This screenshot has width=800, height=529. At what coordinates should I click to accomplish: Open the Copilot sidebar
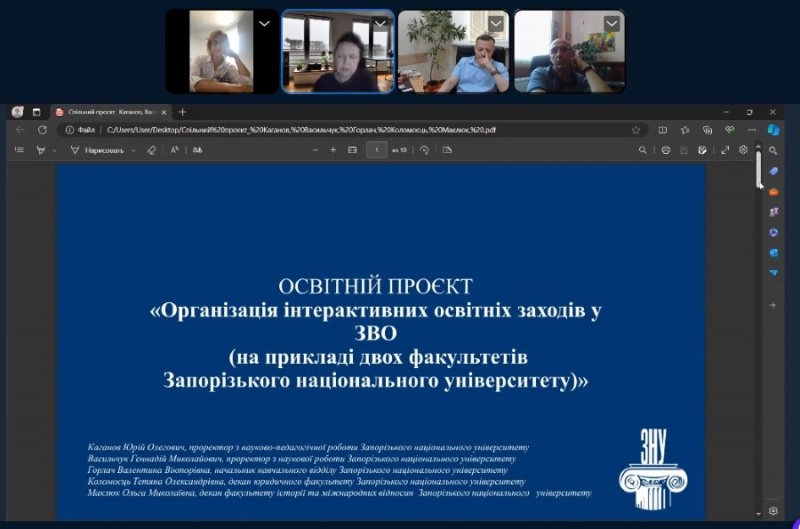774,130
